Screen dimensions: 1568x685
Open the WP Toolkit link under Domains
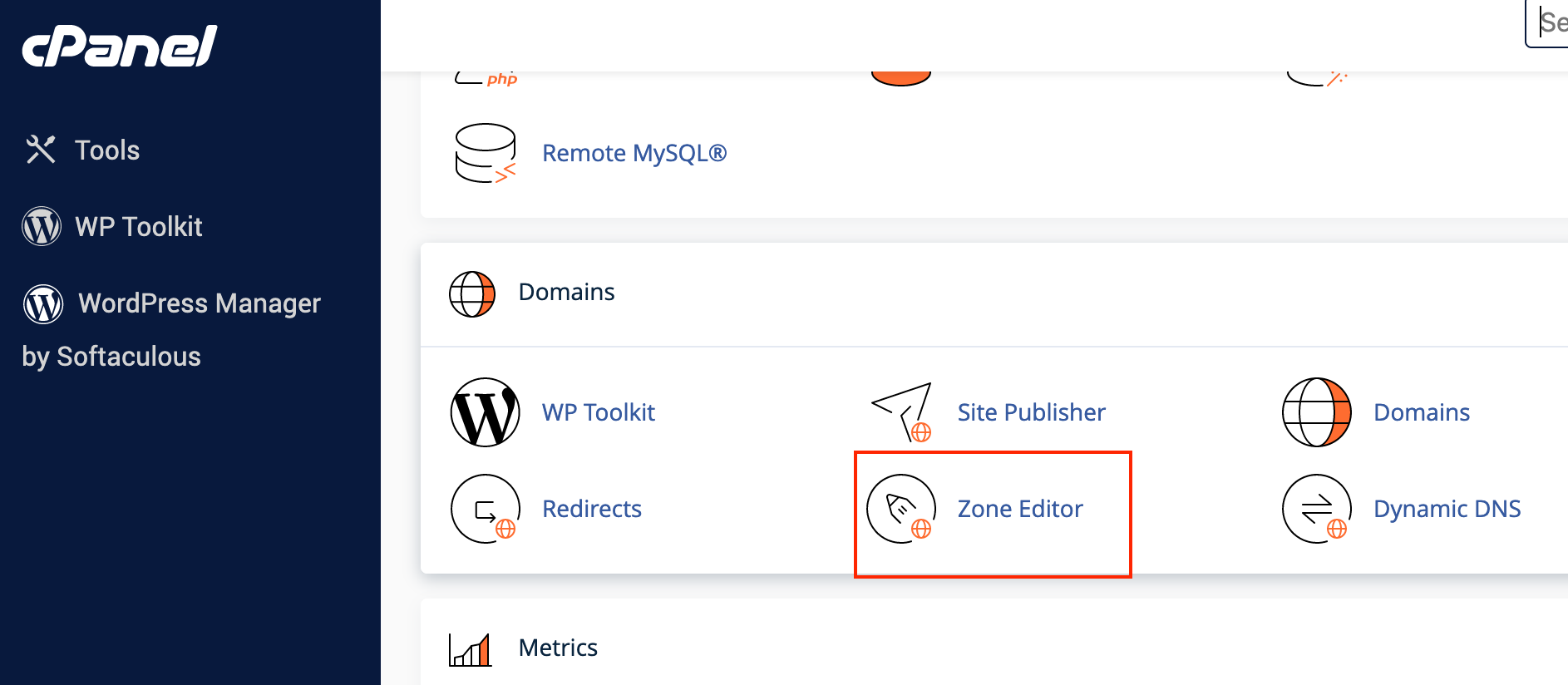pyautogui.click(x=599, y=412)
